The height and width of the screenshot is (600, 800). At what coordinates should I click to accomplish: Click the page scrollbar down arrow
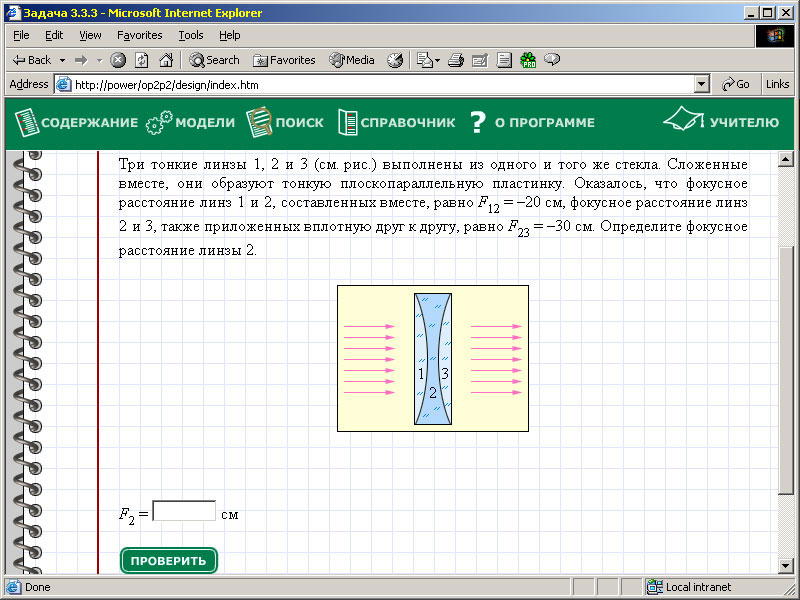tap(786, 565)
